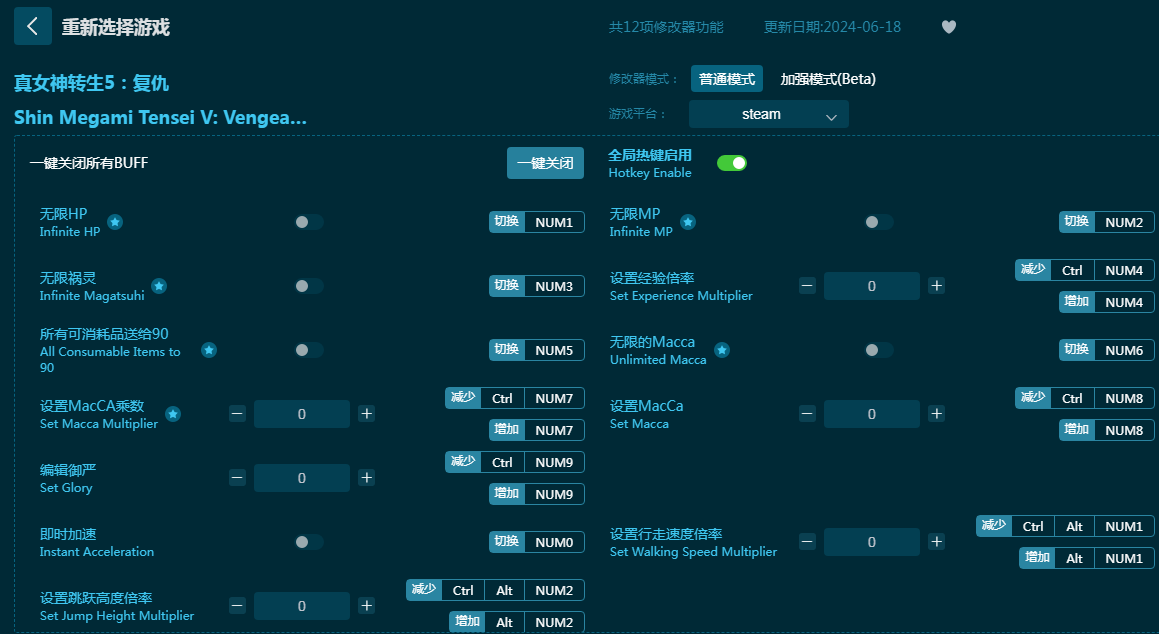Increase Set Glory with plus

pos(367,478)
